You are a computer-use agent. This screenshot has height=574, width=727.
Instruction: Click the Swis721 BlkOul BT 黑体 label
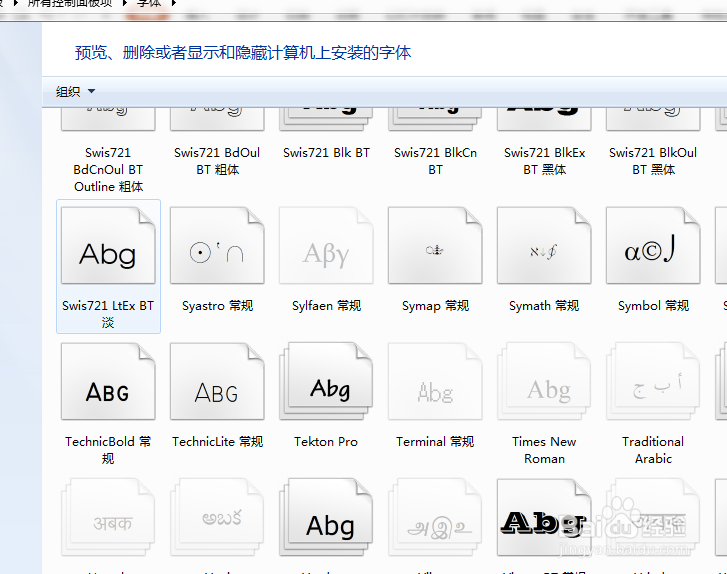[653, 161]
